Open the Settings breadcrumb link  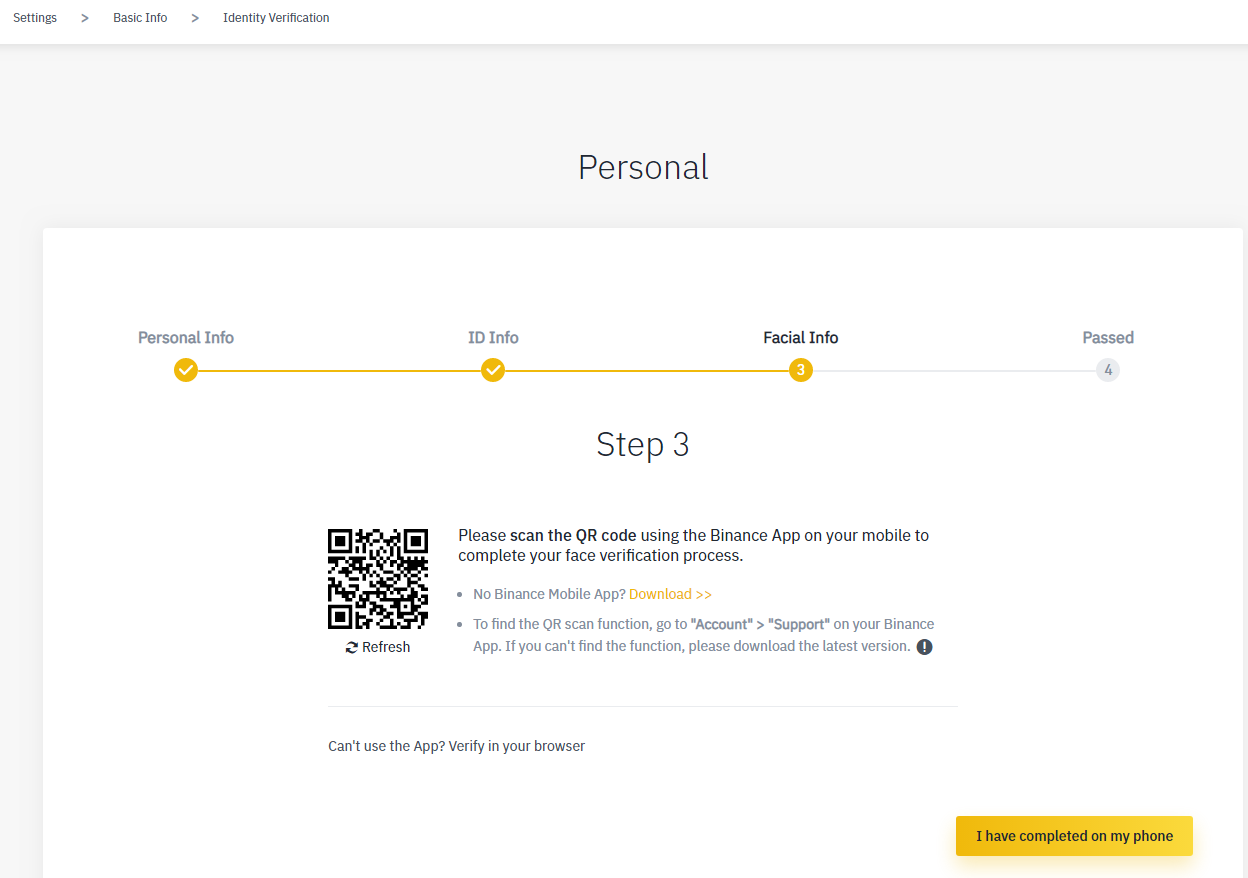pyautogui.click(x=34, y=17)
